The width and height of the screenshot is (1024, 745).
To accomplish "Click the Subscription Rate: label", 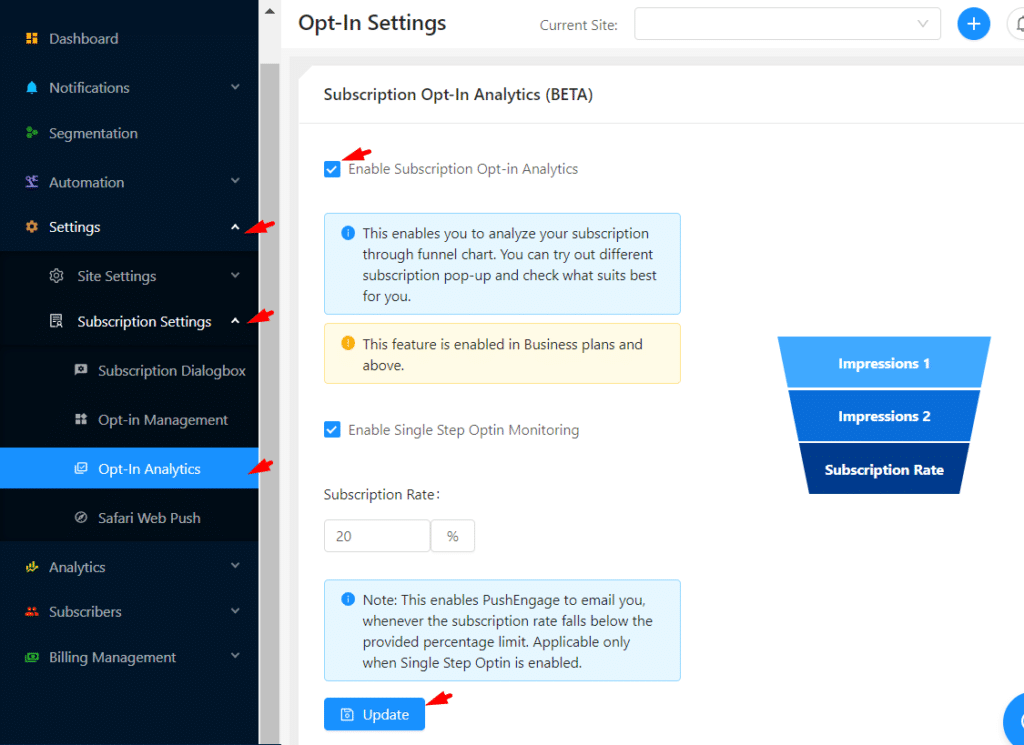I will pos(381,495).
